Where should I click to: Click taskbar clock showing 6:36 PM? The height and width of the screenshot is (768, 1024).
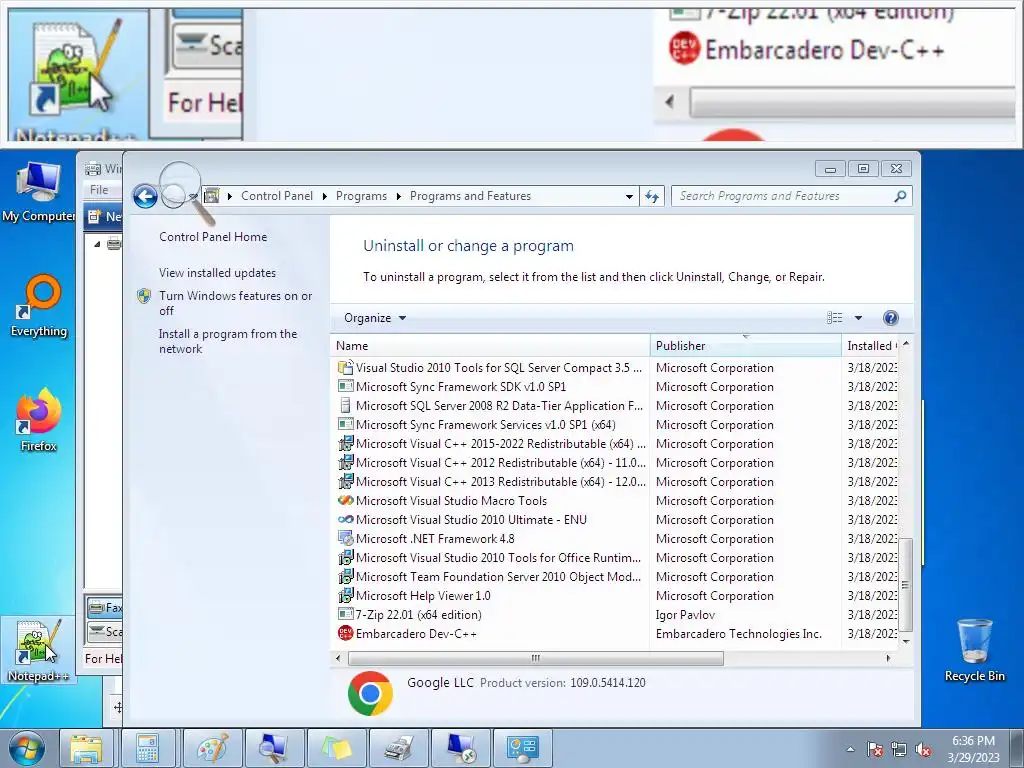click(973, 749)
